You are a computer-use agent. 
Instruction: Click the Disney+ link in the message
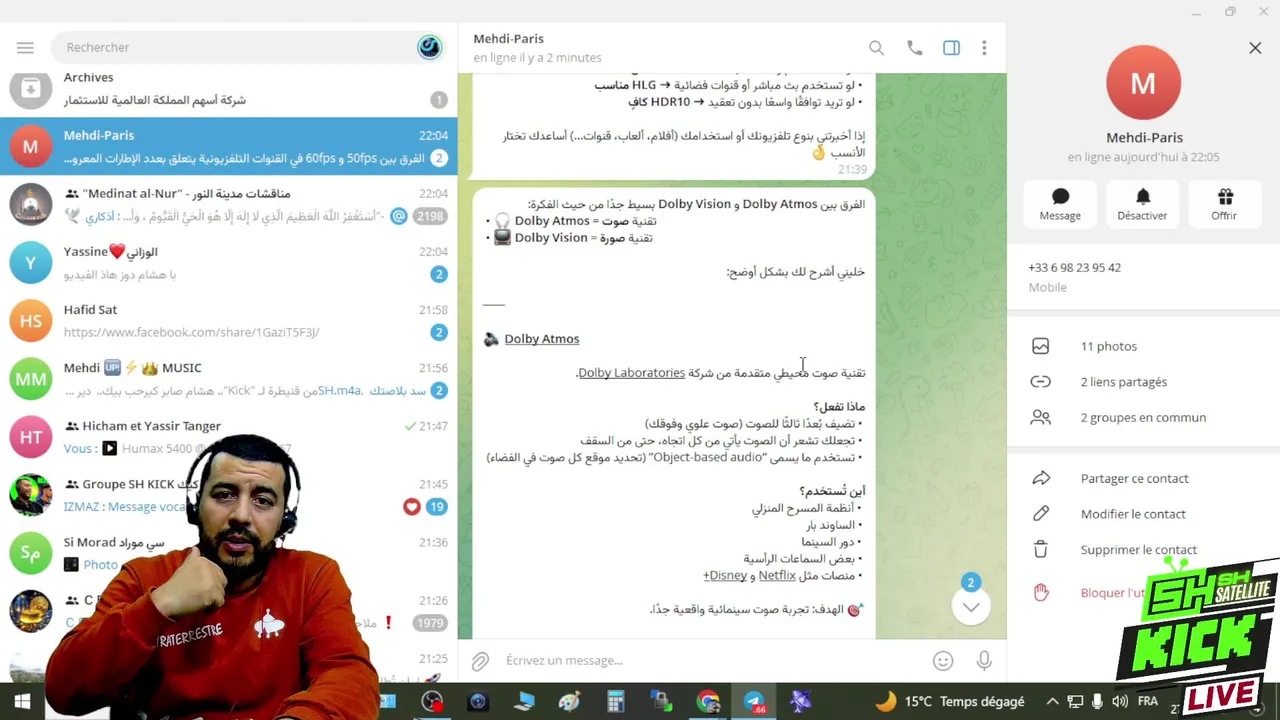pos(725,576)
